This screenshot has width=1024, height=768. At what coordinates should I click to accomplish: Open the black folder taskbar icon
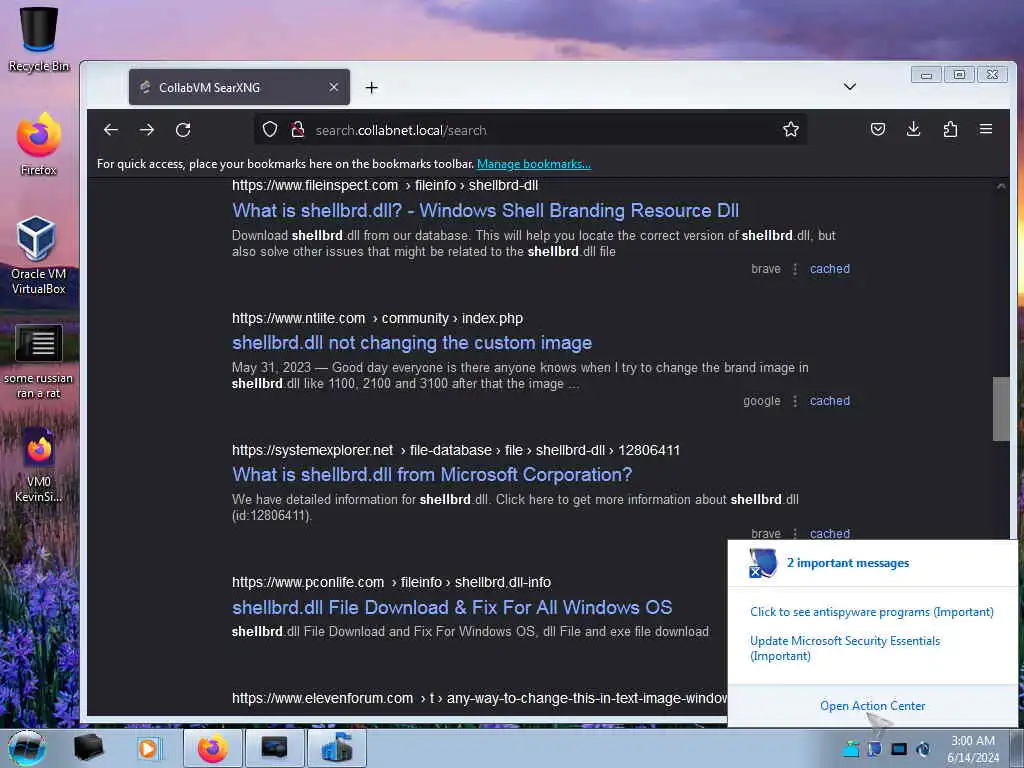pyautogui.click(x=88, y=748)
